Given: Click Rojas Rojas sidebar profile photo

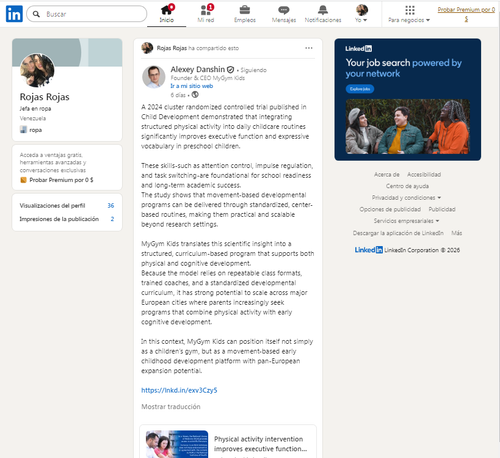Looking at the screenshot, I should point(37,70).
